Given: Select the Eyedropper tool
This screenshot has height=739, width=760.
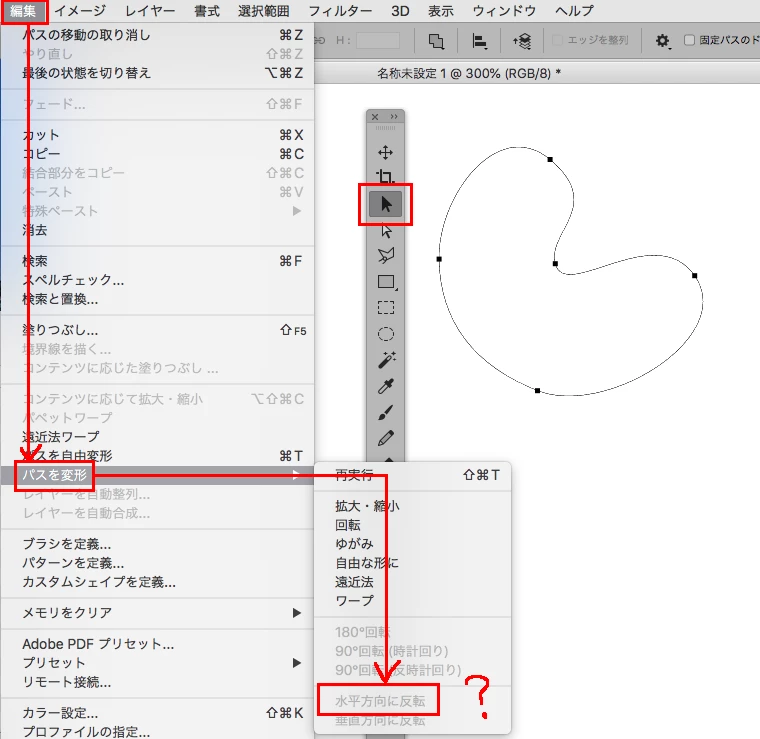Looking at the screenshot, I should 386,386.
